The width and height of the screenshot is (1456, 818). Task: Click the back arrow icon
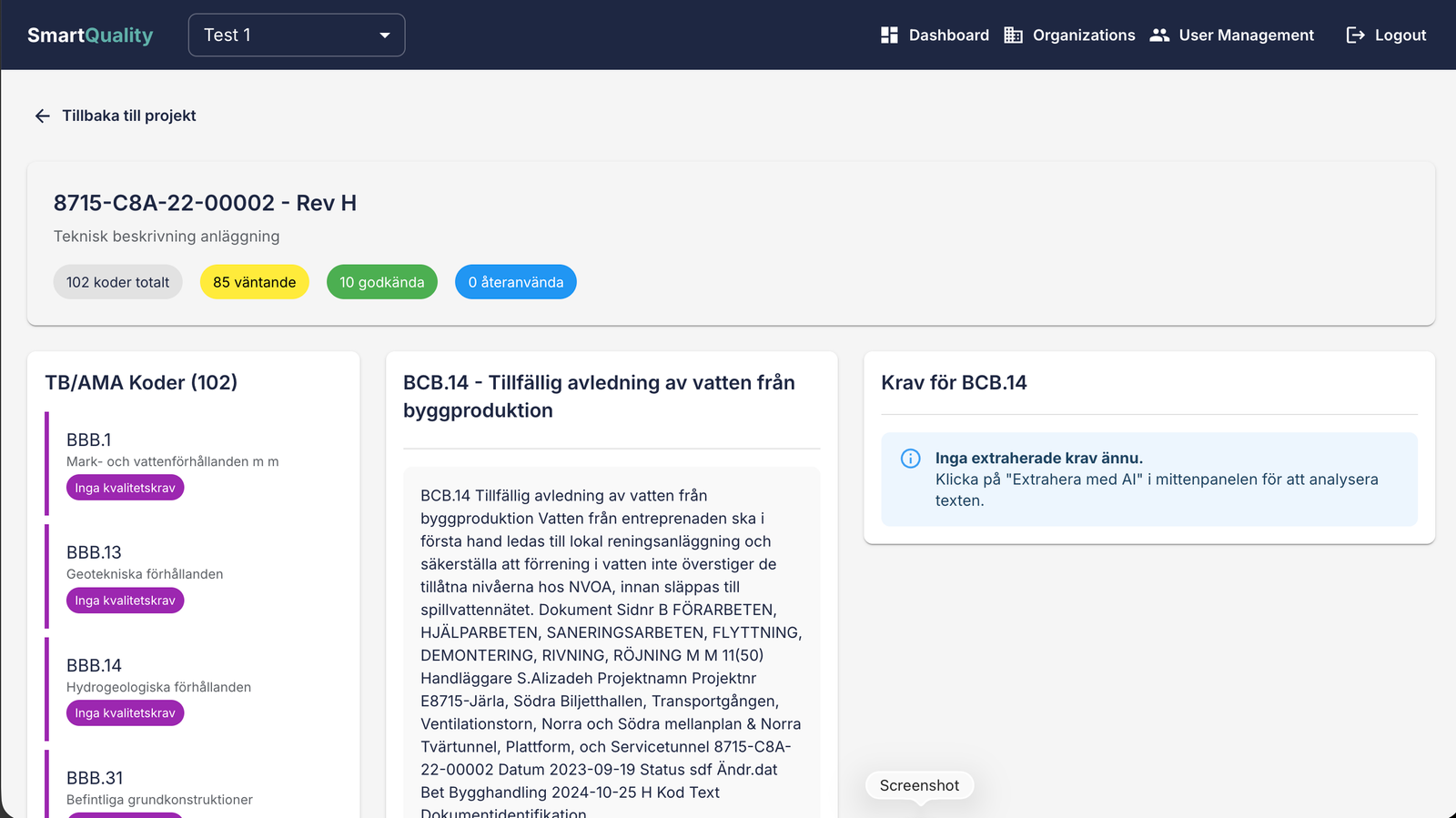tap(43, 116)
